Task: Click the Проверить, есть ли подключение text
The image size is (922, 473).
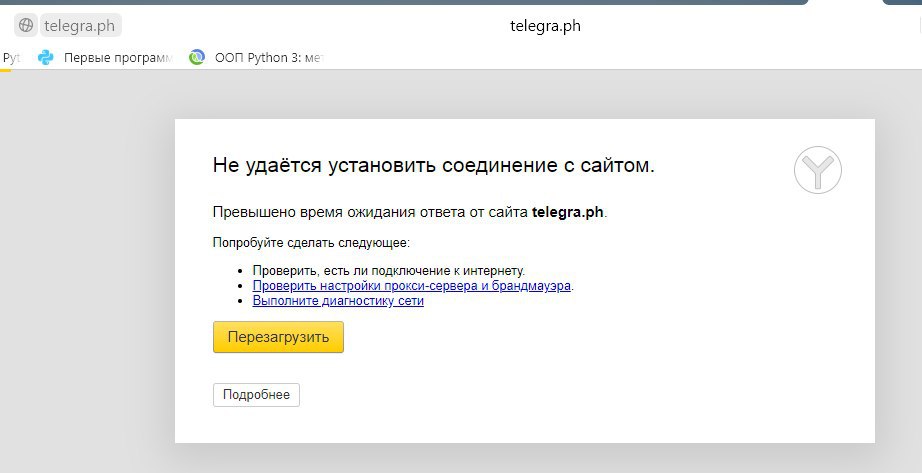Action: 389,271
